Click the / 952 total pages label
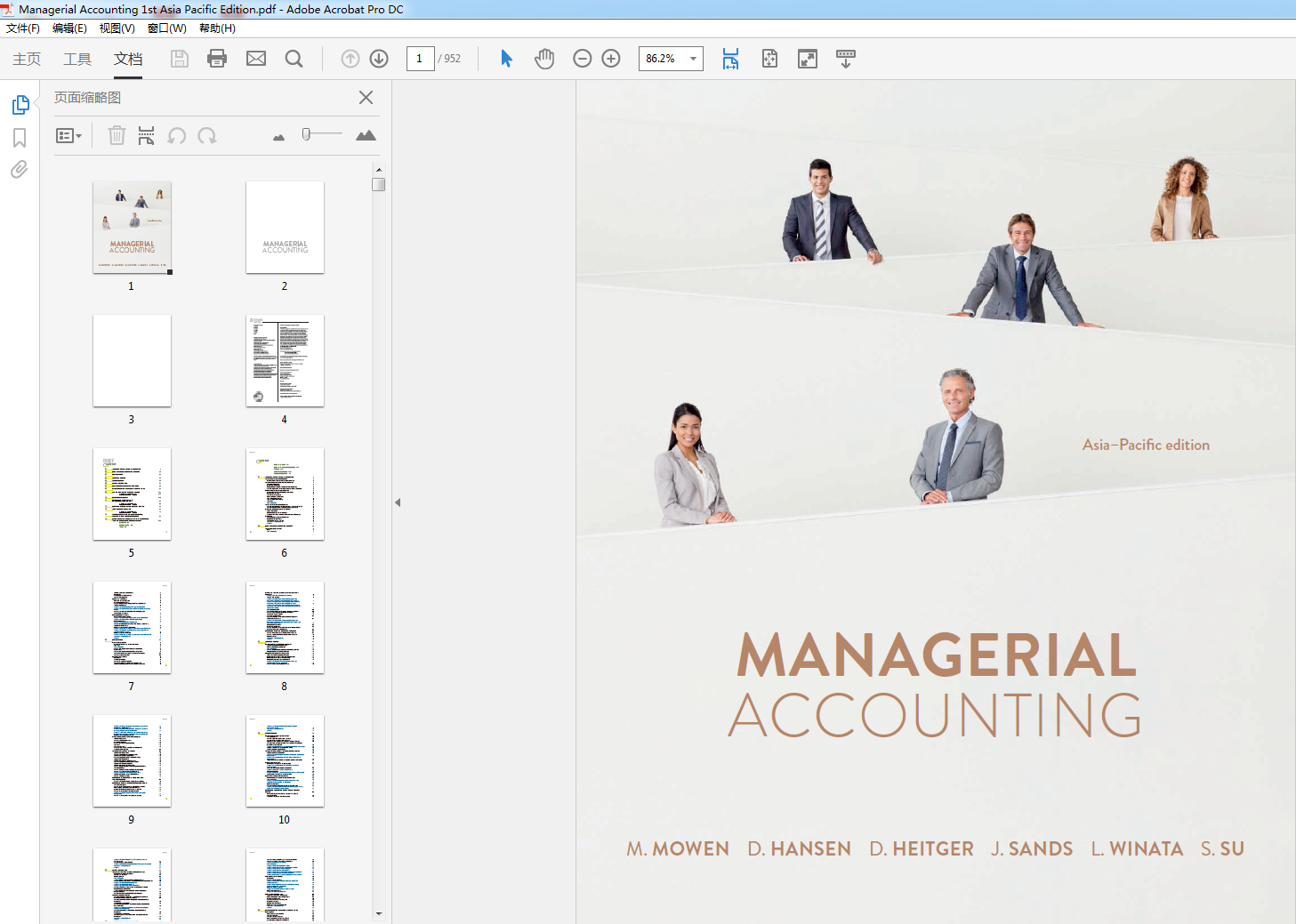 tap(449, 59)
